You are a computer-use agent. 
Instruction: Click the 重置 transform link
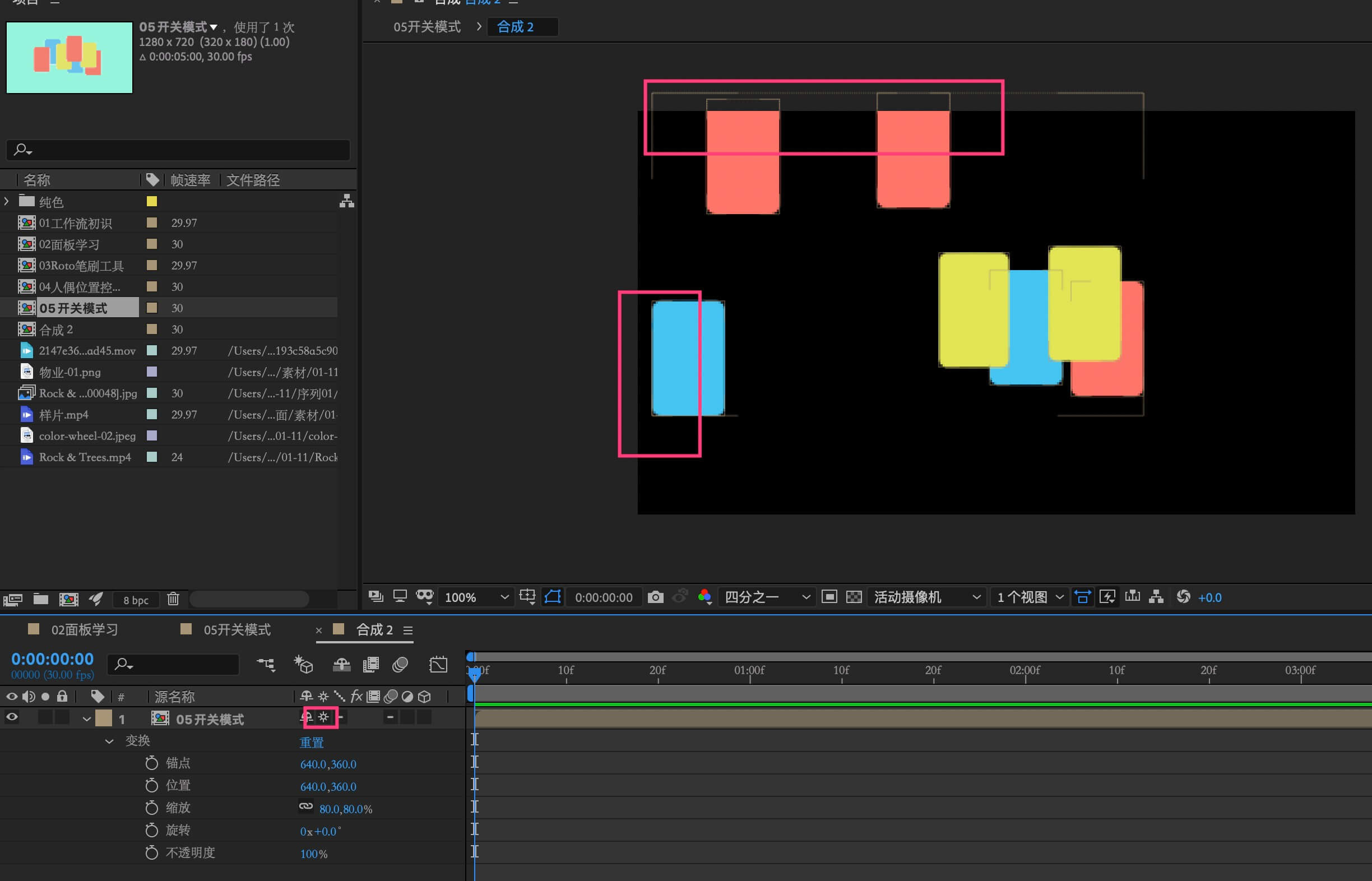pyautogui.click(x=312, y=743)
